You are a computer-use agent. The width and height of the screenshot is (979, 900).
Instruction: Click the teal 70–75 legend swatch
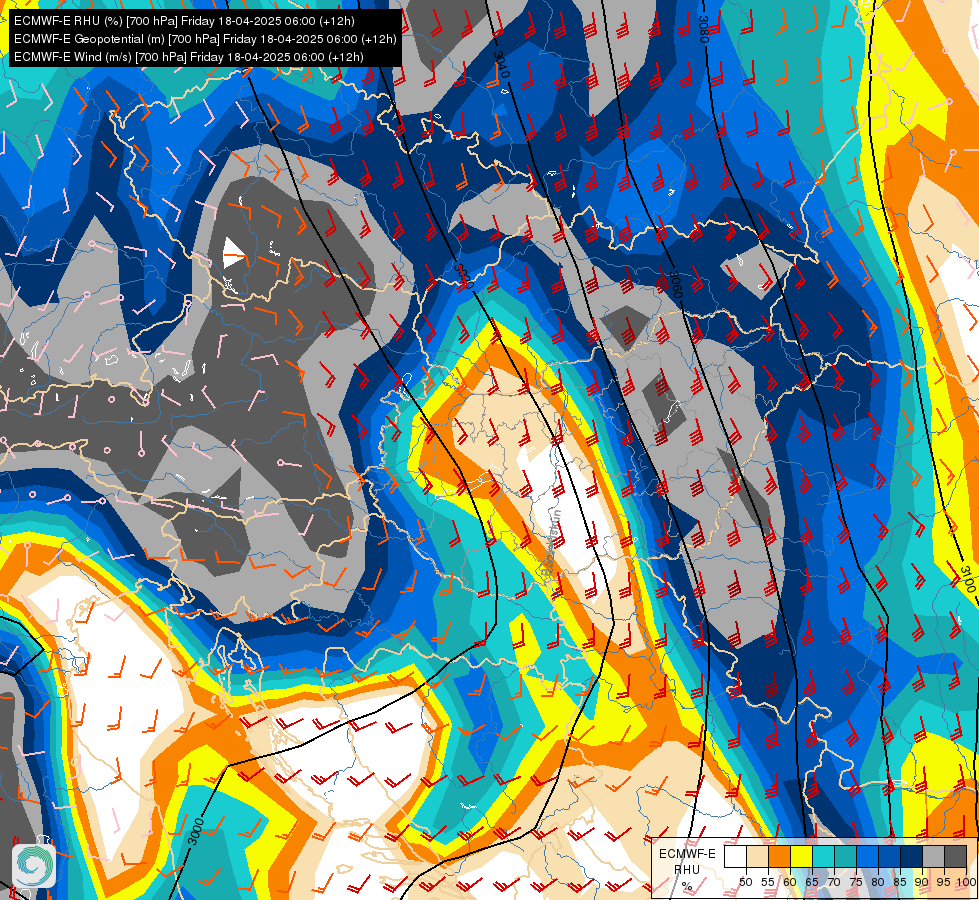(845, 856)
